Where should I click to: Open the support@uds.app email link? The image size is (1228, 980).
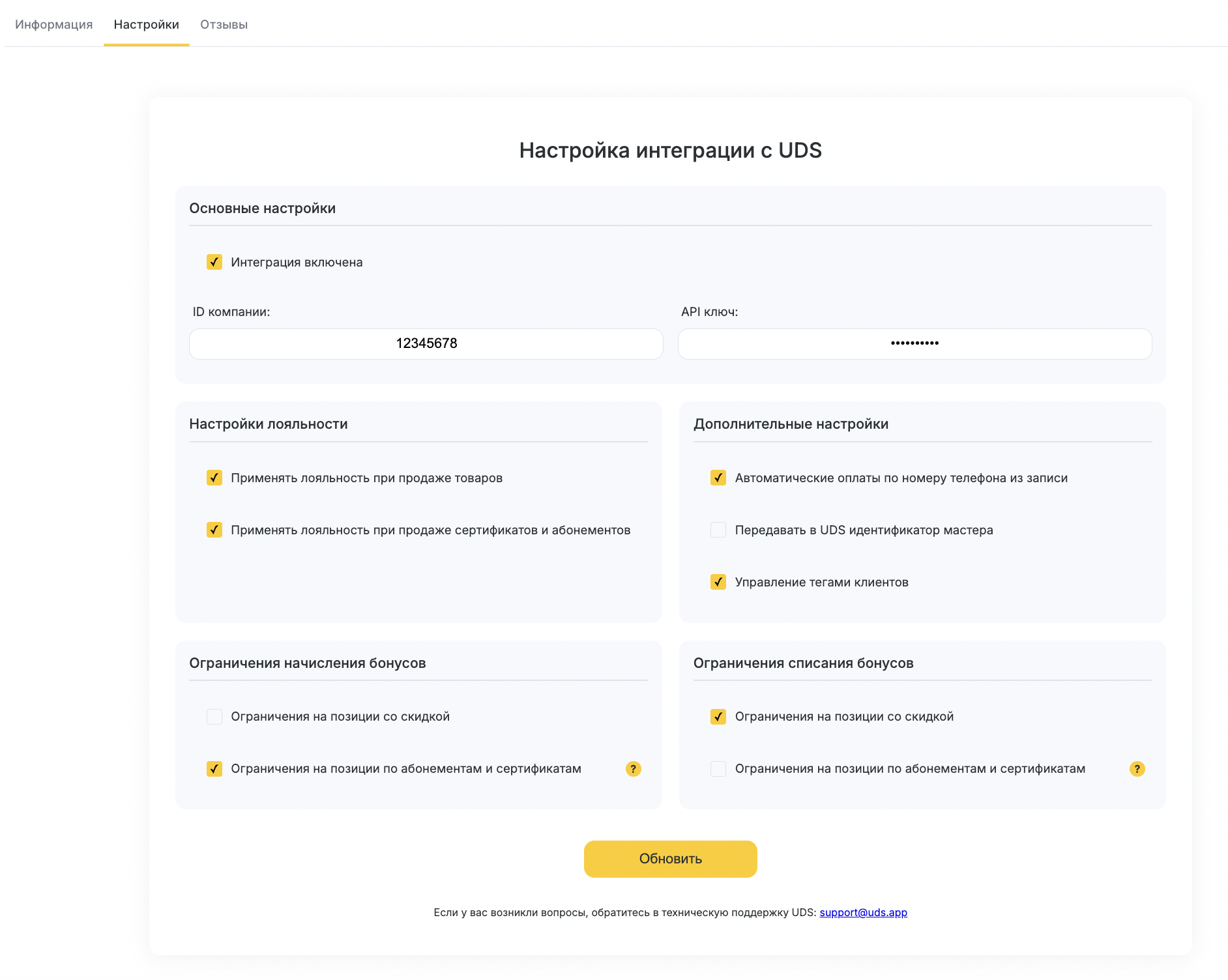pyautogui.click(x=863, y=912)
